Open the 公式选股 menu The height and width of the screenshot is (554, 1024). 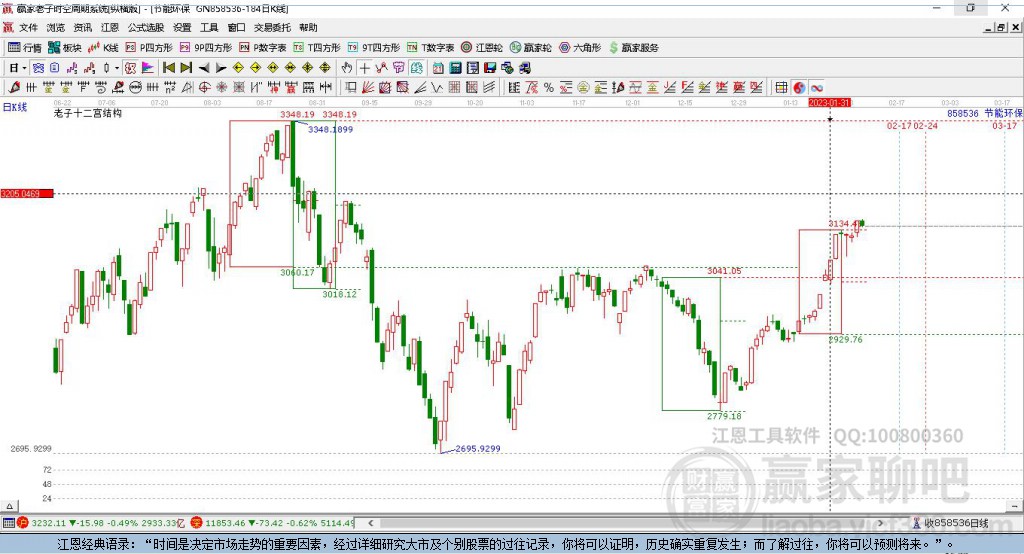(x=146, y=27)
